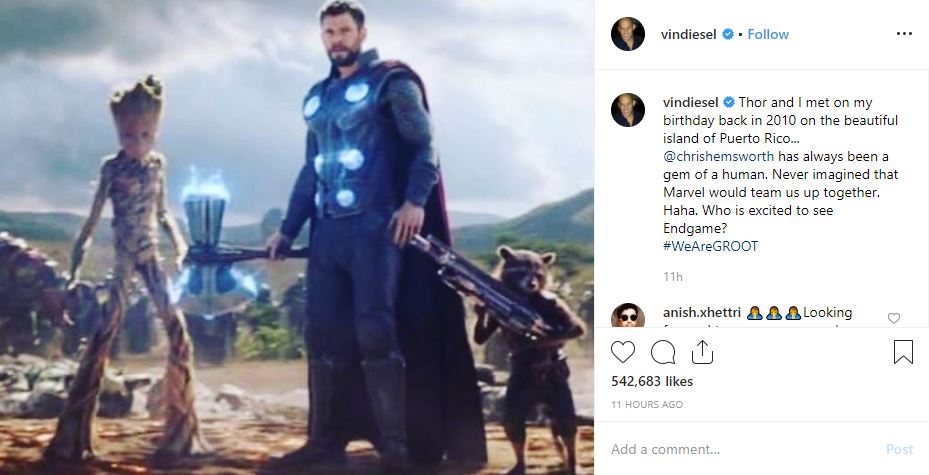Open the @chrishemsworth mention link
The width and height of the screenshot is (929, 475).
click(718, 156)
